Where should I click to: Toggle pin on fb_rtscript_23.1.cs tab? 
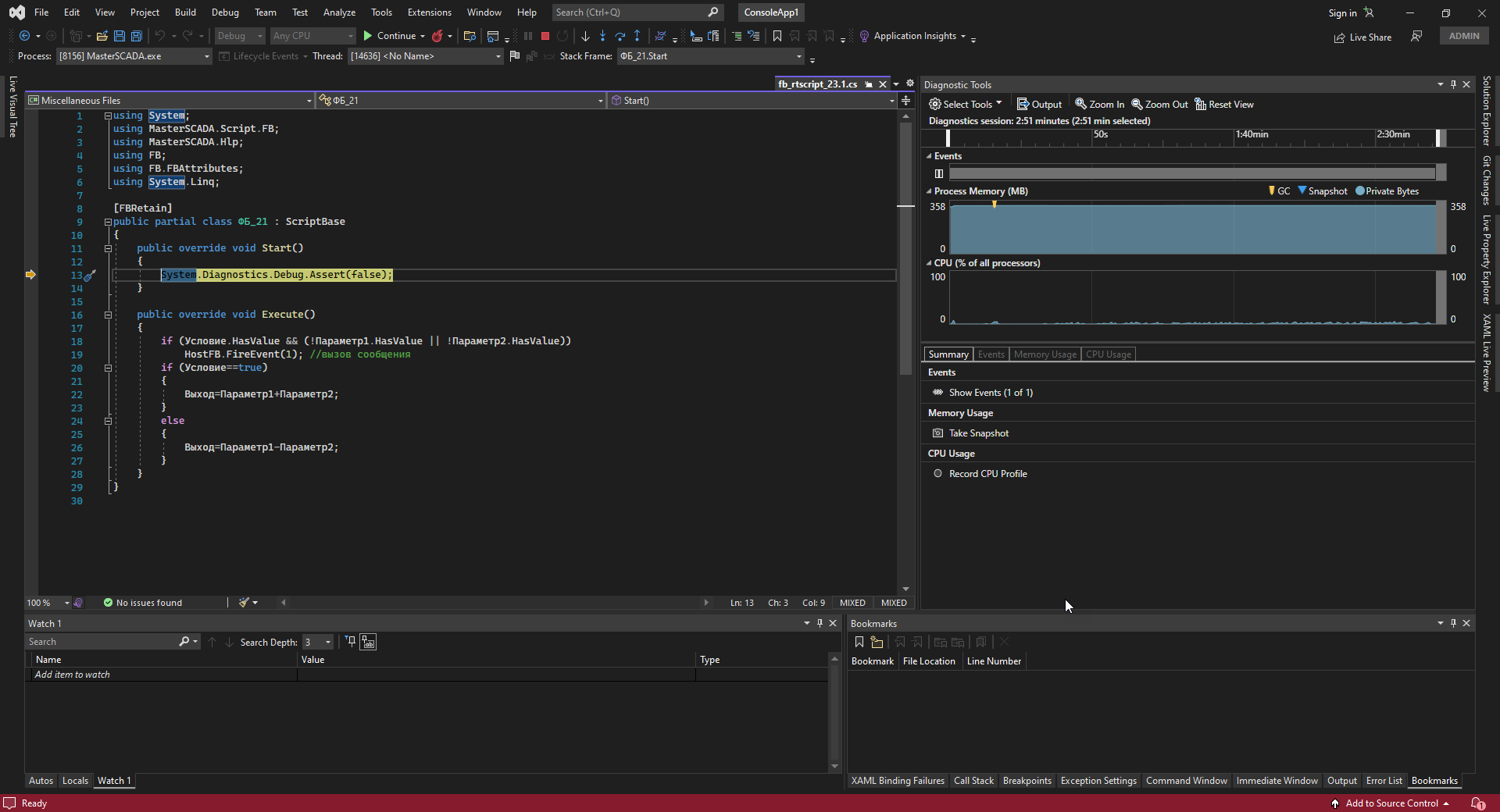click(869, 84)
